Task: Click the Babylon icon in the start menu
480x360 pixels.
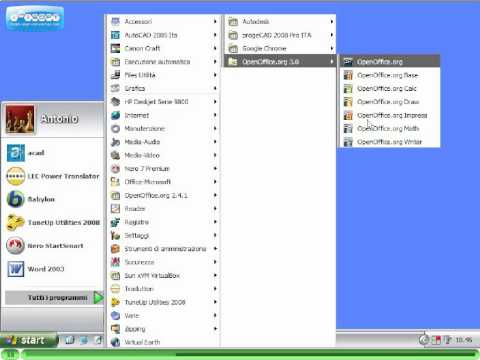Action: tap(16, 199)
